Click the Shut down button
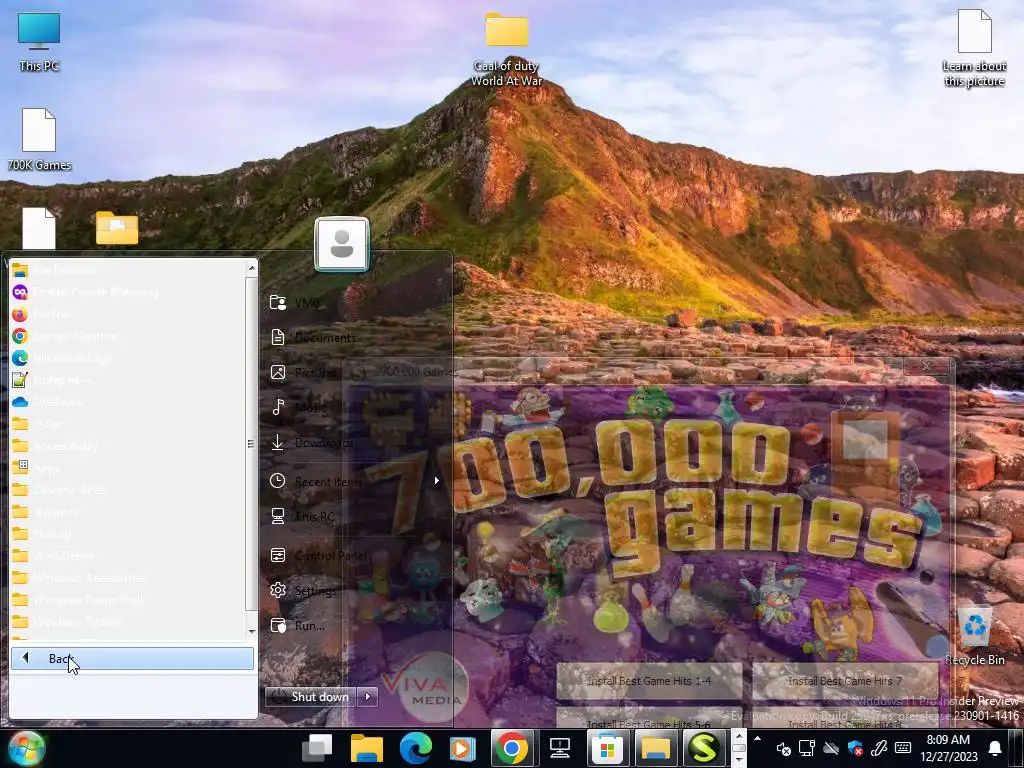Screen dimensions: 1024x768 pyautogui.click(x=312, y=697)
